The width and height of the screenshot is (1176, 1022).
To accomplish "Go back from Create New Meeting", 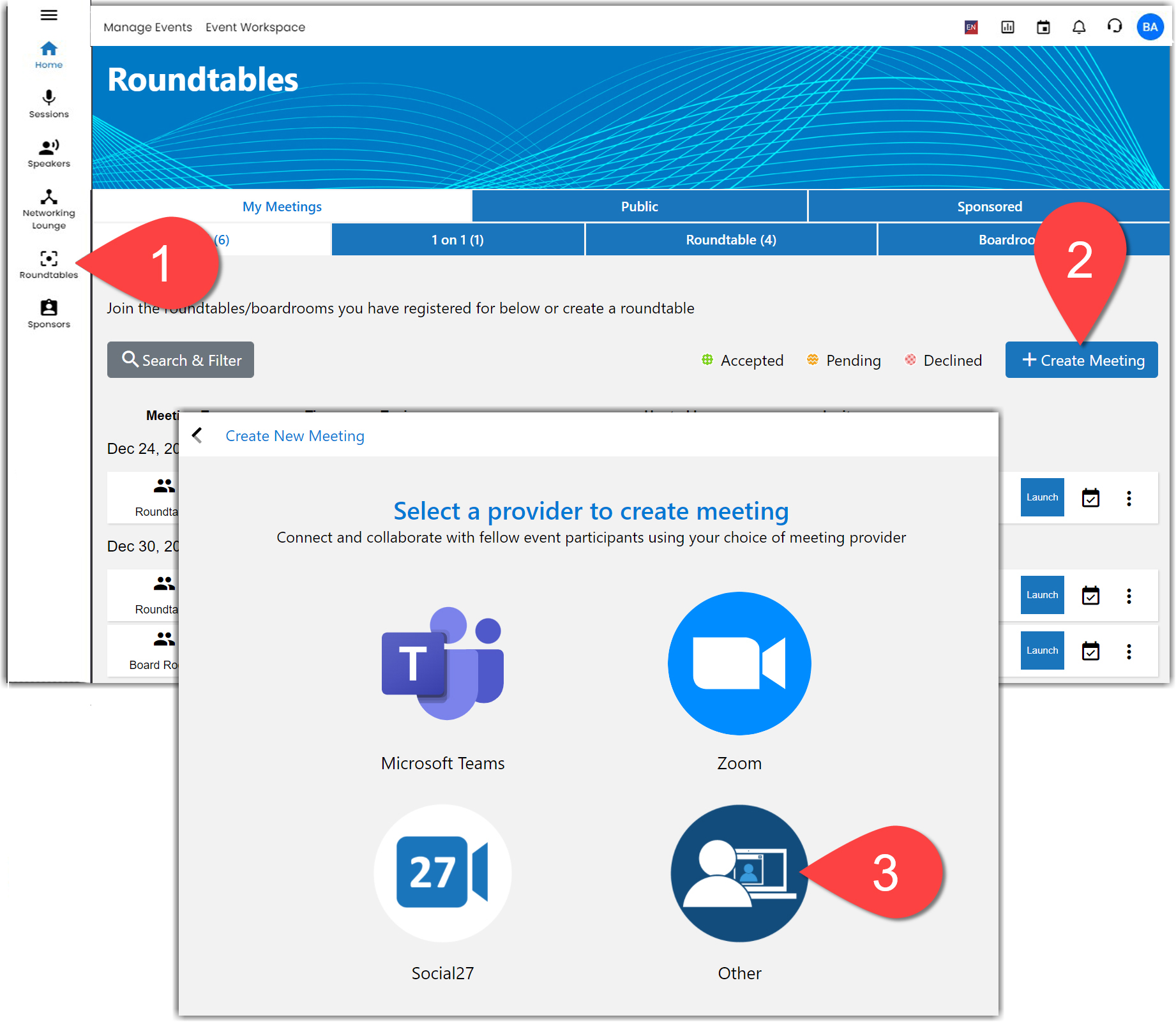I will (x=197, y=435).
